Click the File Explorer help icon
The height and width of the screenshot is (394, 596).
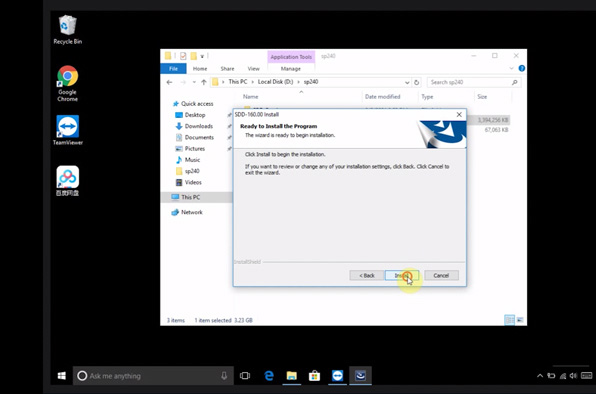click(x=522, y=68)
